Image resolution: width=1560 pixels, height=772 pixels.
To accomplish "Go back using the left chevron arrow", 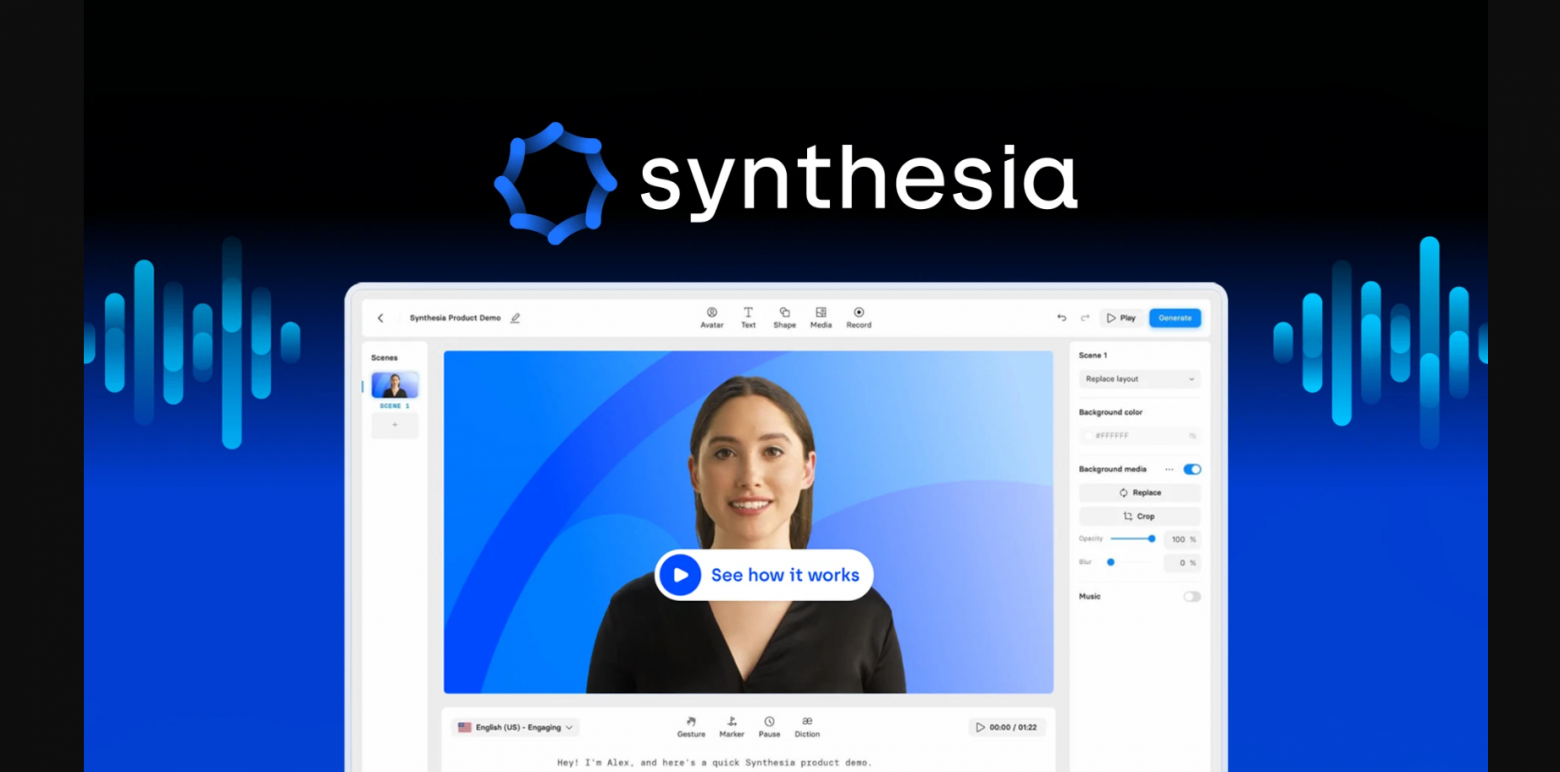I will coord(380,318).
